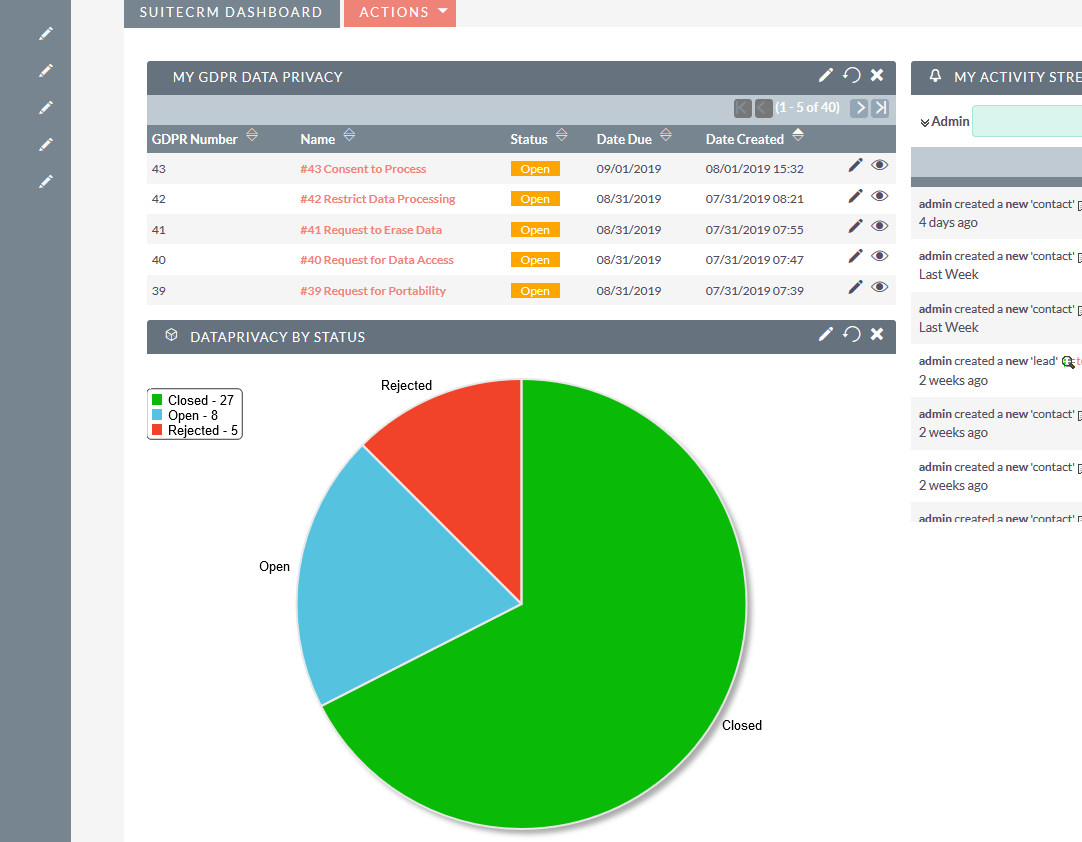The image size is (1082, 842).
Task: Click the fifth sidebar pencil icon
Action: point(46,182)
